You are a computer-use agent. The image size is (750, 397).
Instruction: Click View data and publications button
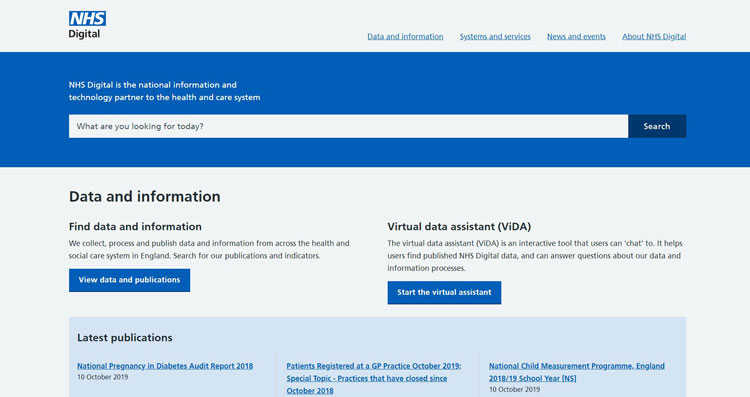(x=129, y=280)
